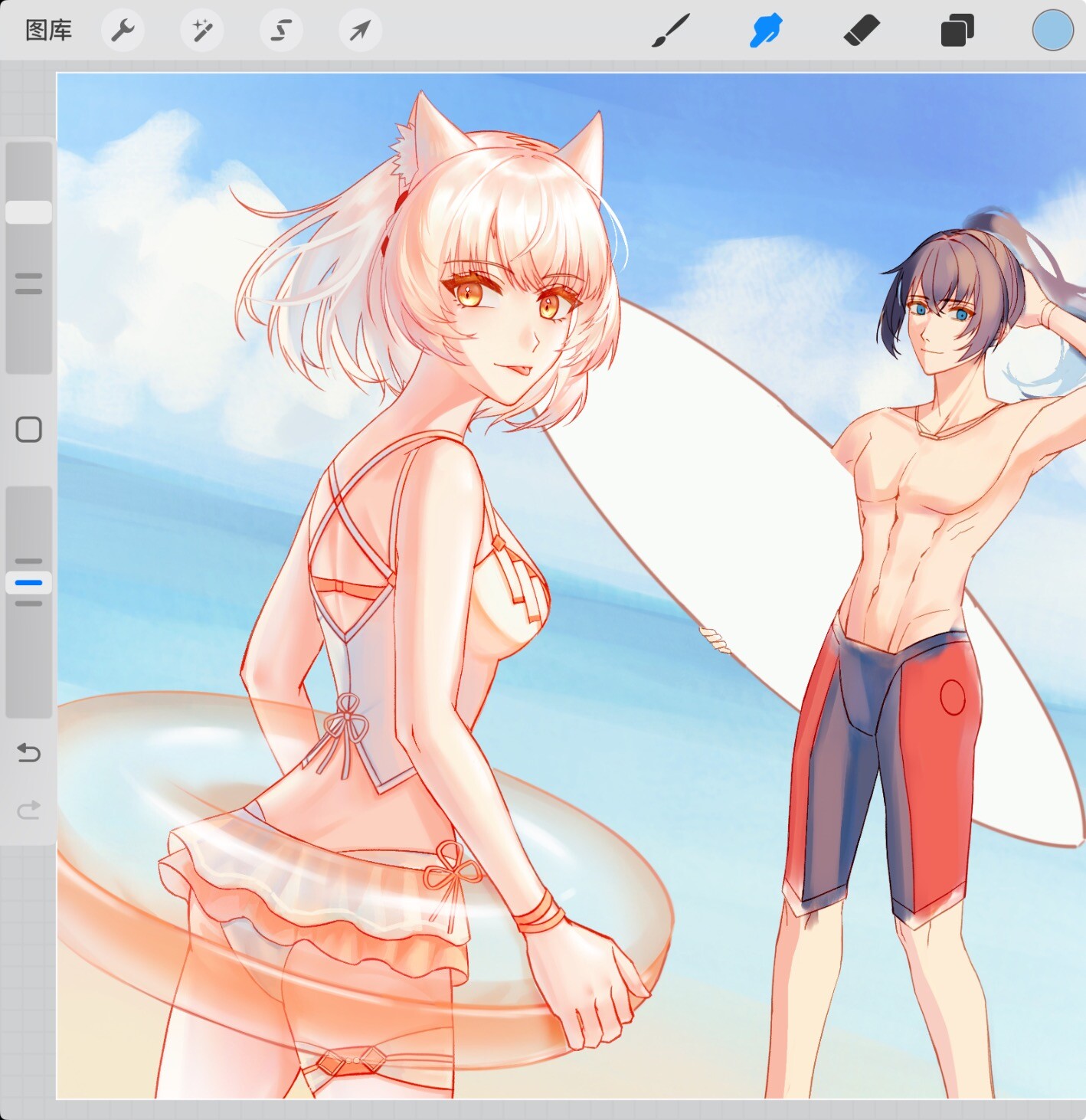Activate the Transform arrow tool

[x=360, y=31]
